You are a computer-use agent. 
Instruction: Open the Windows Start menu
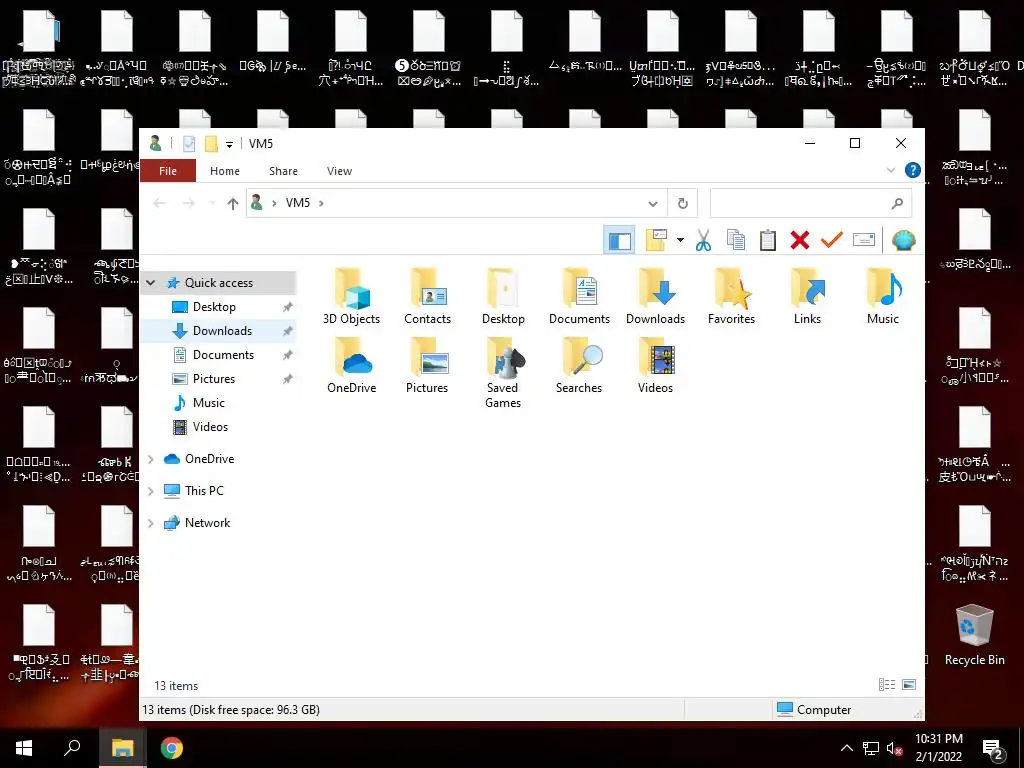tap(24, 748)
